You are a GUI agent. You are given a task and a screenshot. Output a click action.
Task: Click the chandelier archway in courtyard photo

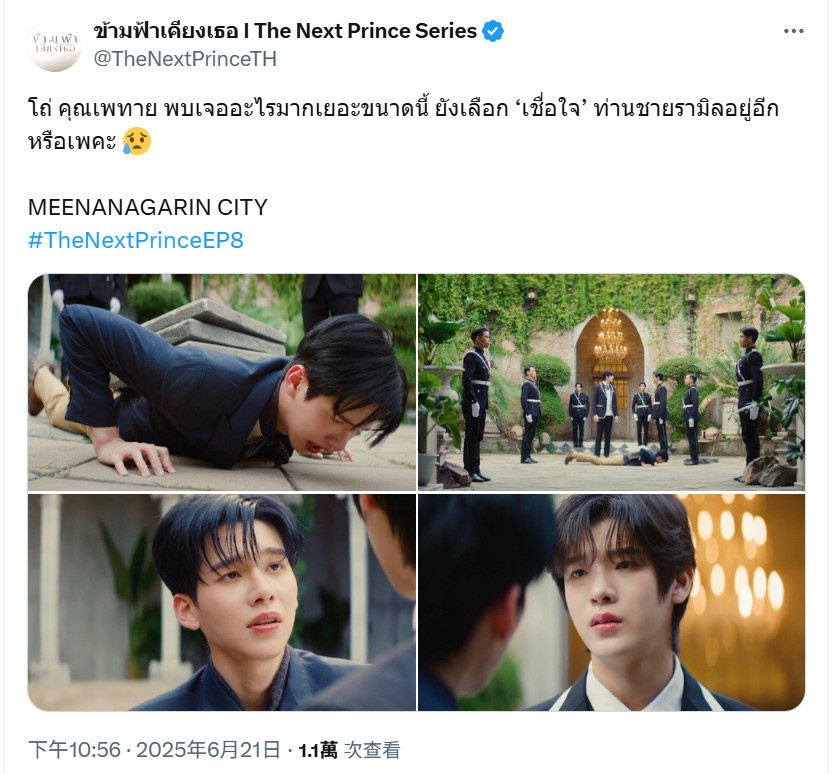click(x=610, y=364)
